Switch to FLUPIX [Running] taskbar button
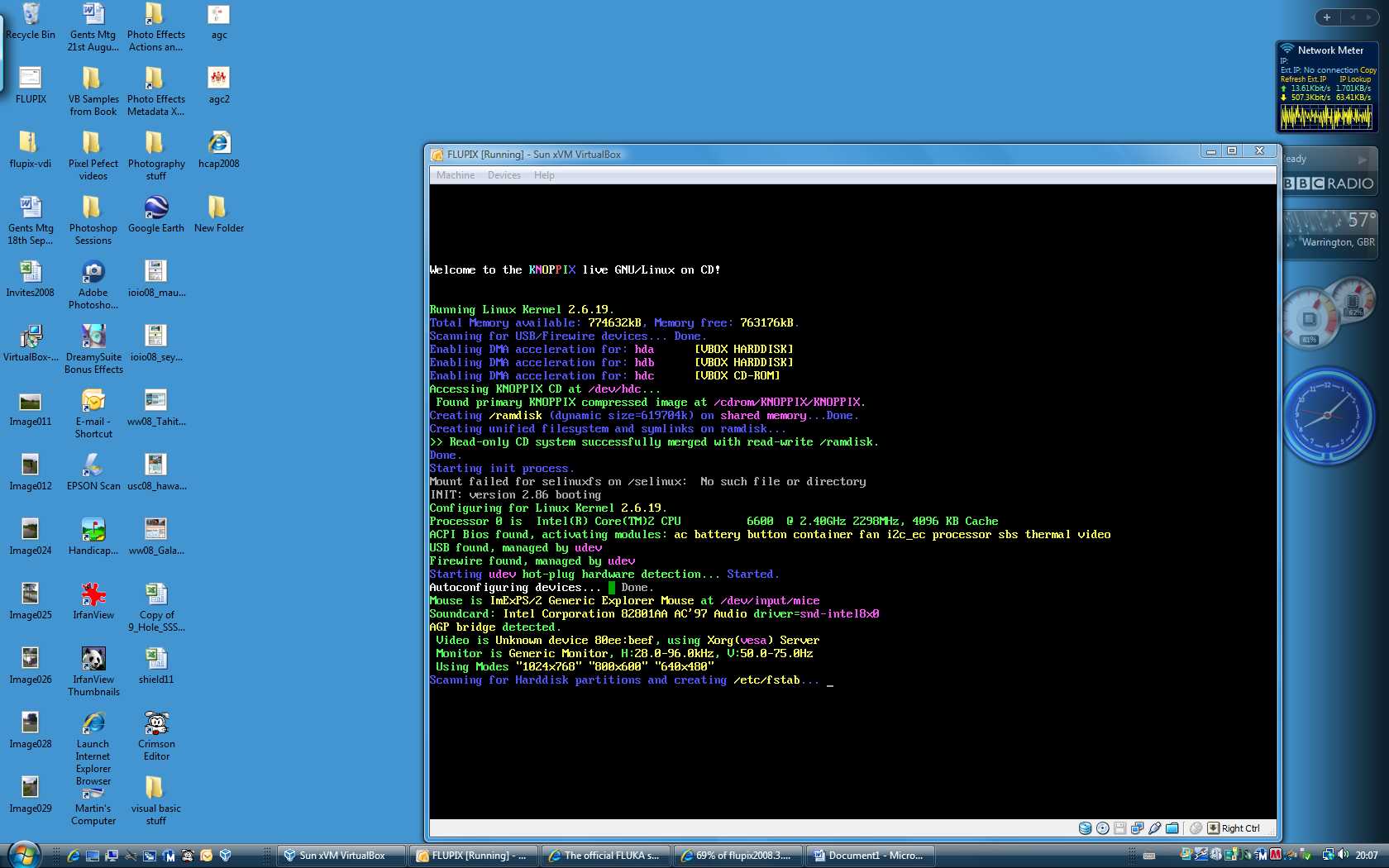Screen dimensions: 1389x868 tap(474, 856)
